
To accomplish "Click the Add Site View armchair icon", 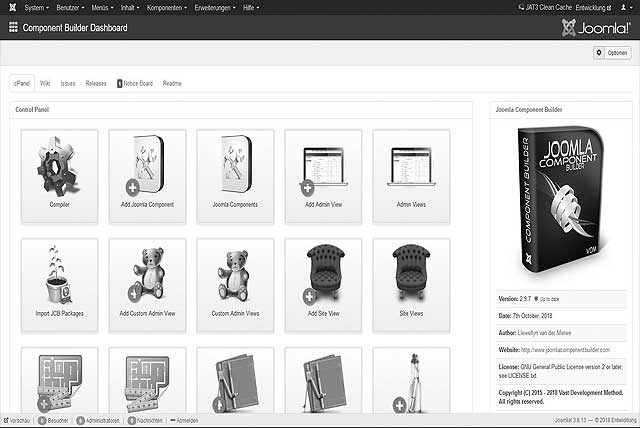I will tap(323, 274).
